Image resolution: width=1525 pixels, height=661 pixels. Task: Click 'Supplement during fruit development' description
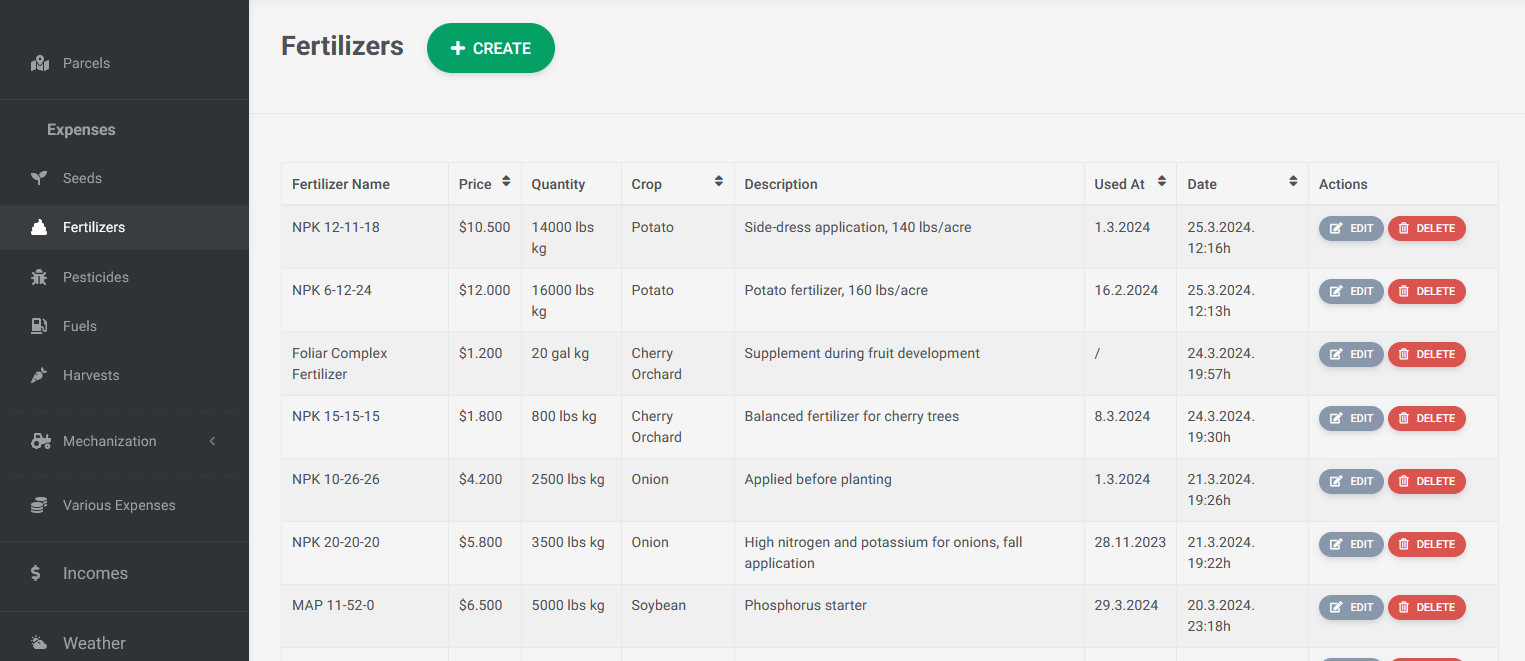(x=862, y=353)
